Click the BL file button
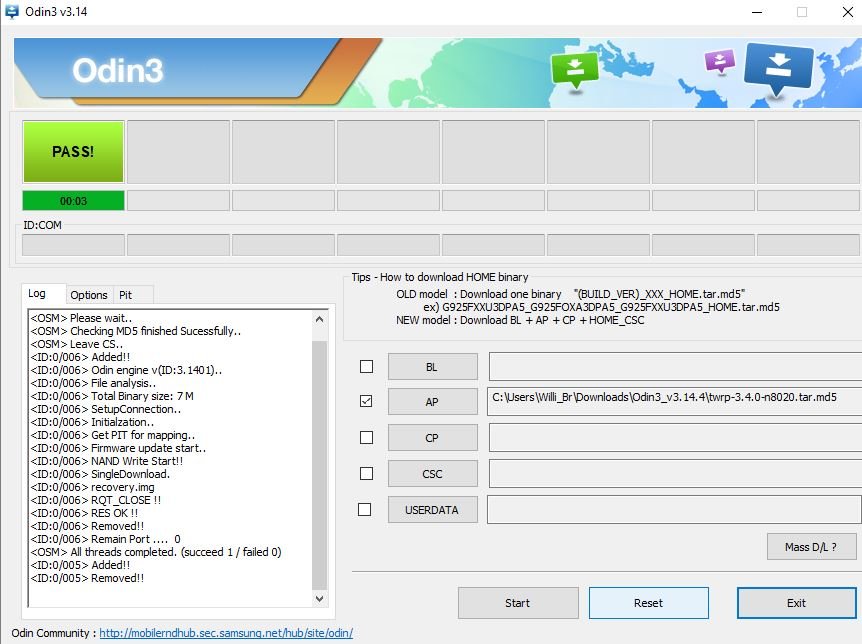The height and width of the screenshot is (644, 862). click(432, 367)
